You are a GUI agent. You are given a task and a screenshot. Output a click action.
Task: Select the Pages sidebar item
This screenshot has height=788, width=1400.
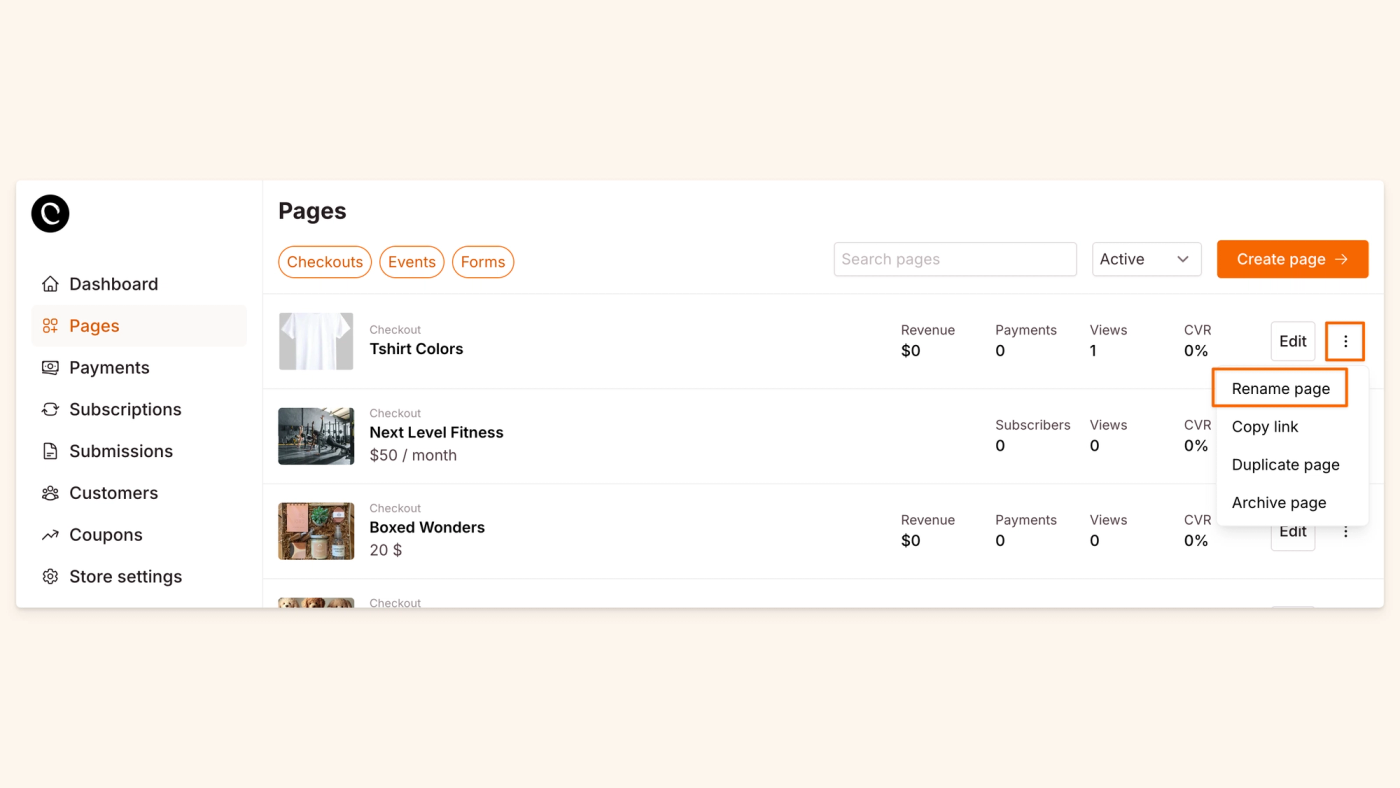139,326
